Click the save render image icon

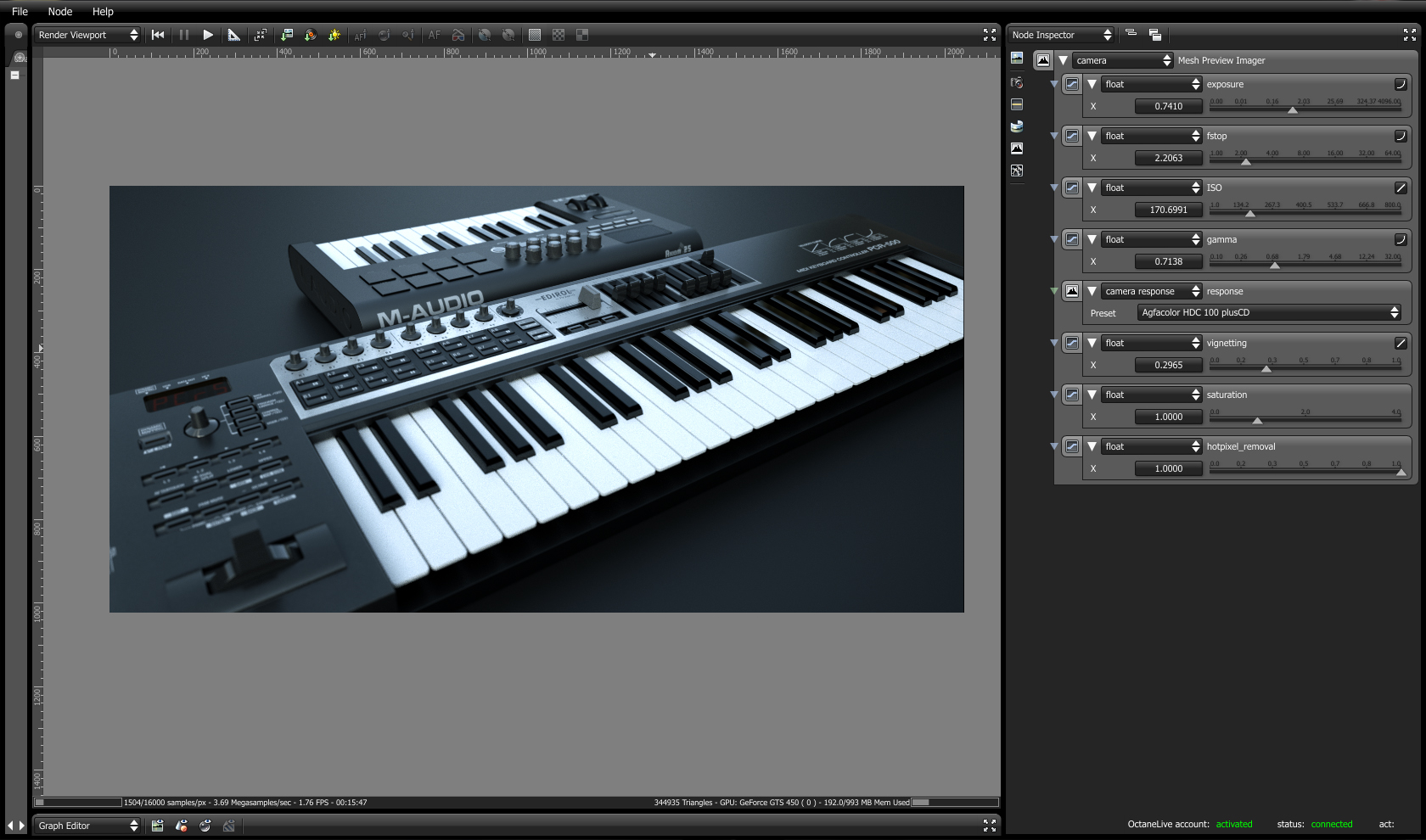click(287, 35)
